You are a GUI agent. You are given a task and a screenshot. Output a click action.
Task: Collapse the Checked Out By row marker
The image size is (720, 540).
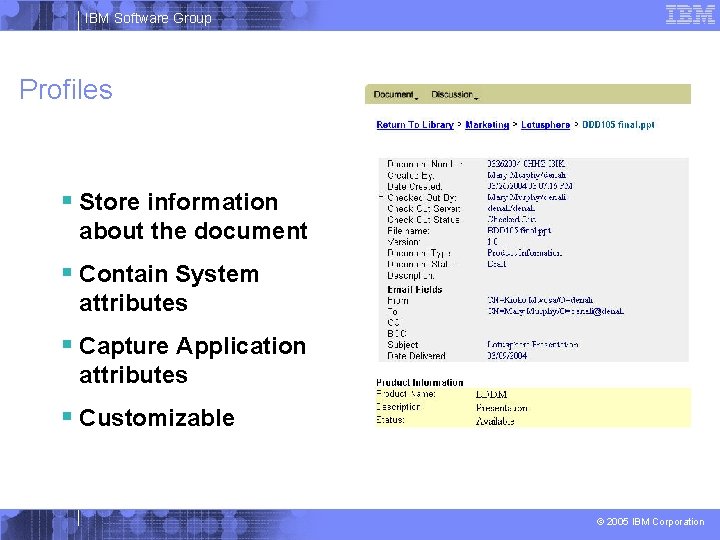click(381, 197)
